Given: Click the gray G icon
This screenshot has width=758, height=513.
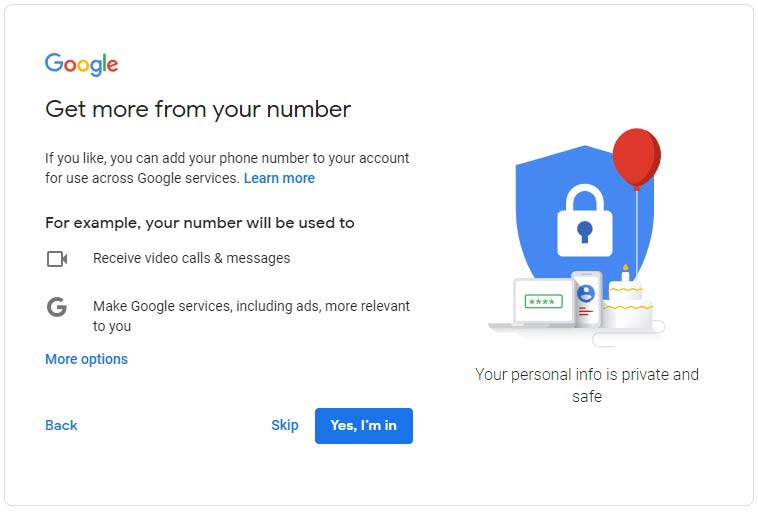Looking at the screenshot, I should pos(57,307).
